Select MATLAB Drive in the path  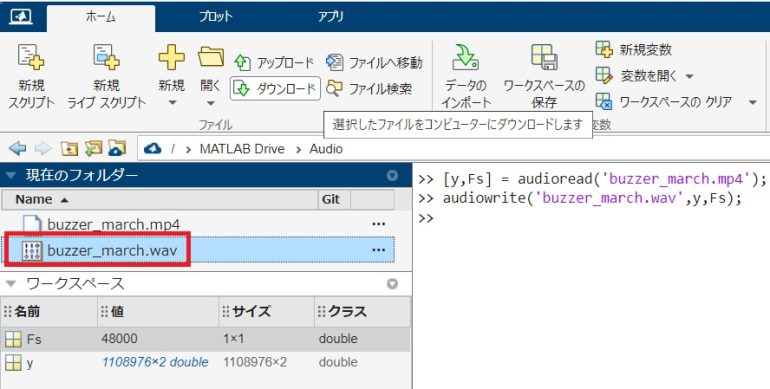tap(242, 149)
